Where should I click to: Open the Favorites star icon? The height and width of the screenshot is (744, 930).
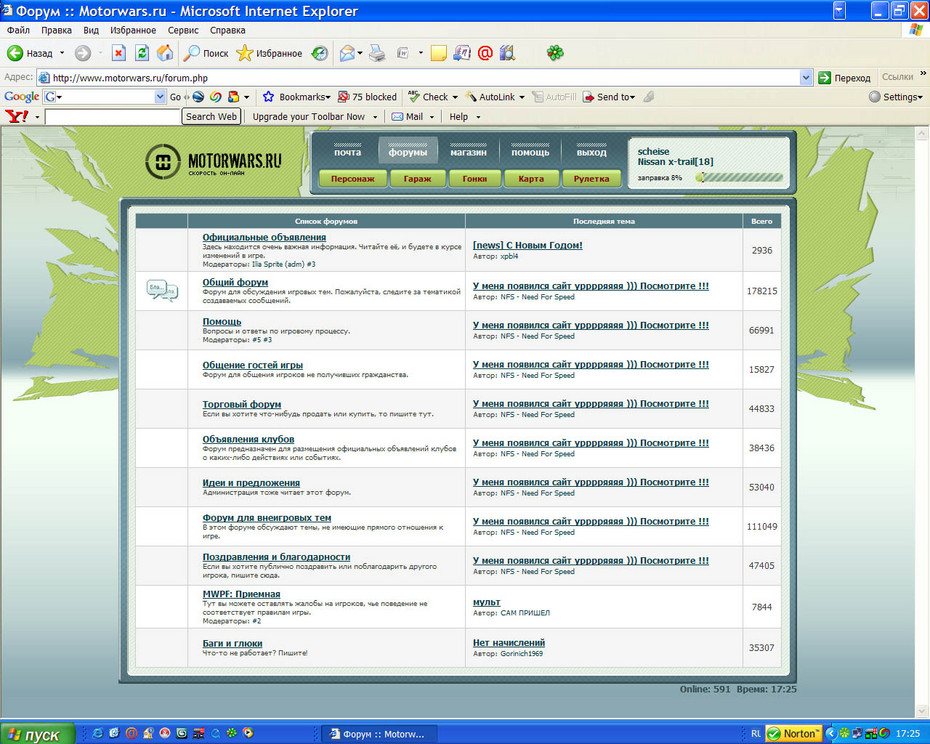[x=244, y=53]
